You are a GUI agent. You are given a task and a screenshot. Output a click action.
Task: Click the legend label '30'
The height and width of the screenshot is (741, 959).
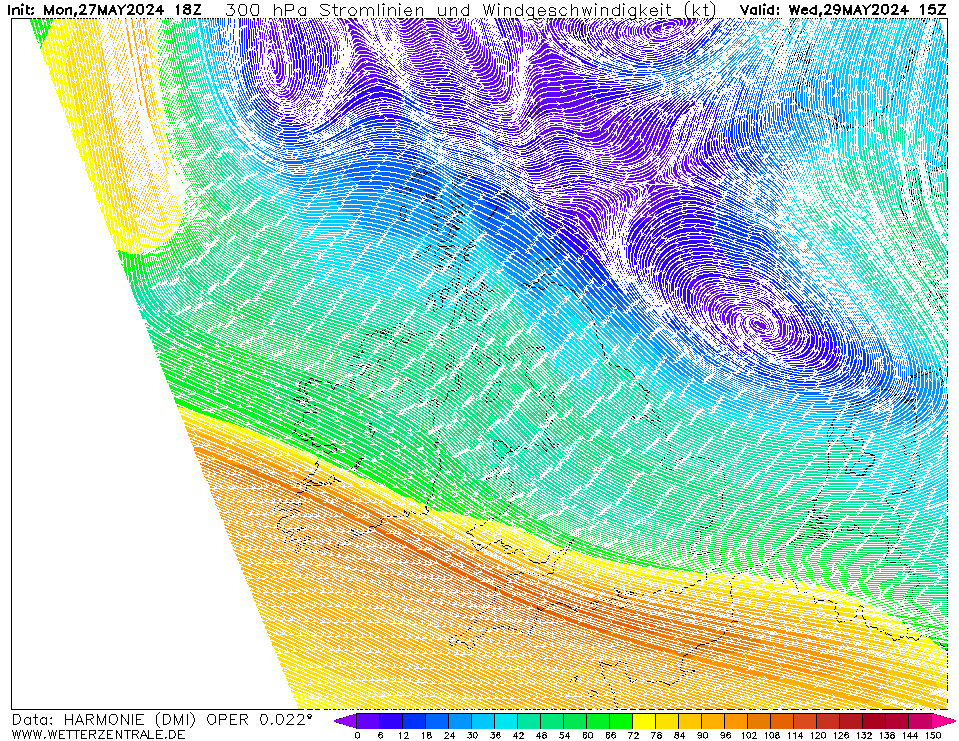pyautogui.click(x=472, y=735)
